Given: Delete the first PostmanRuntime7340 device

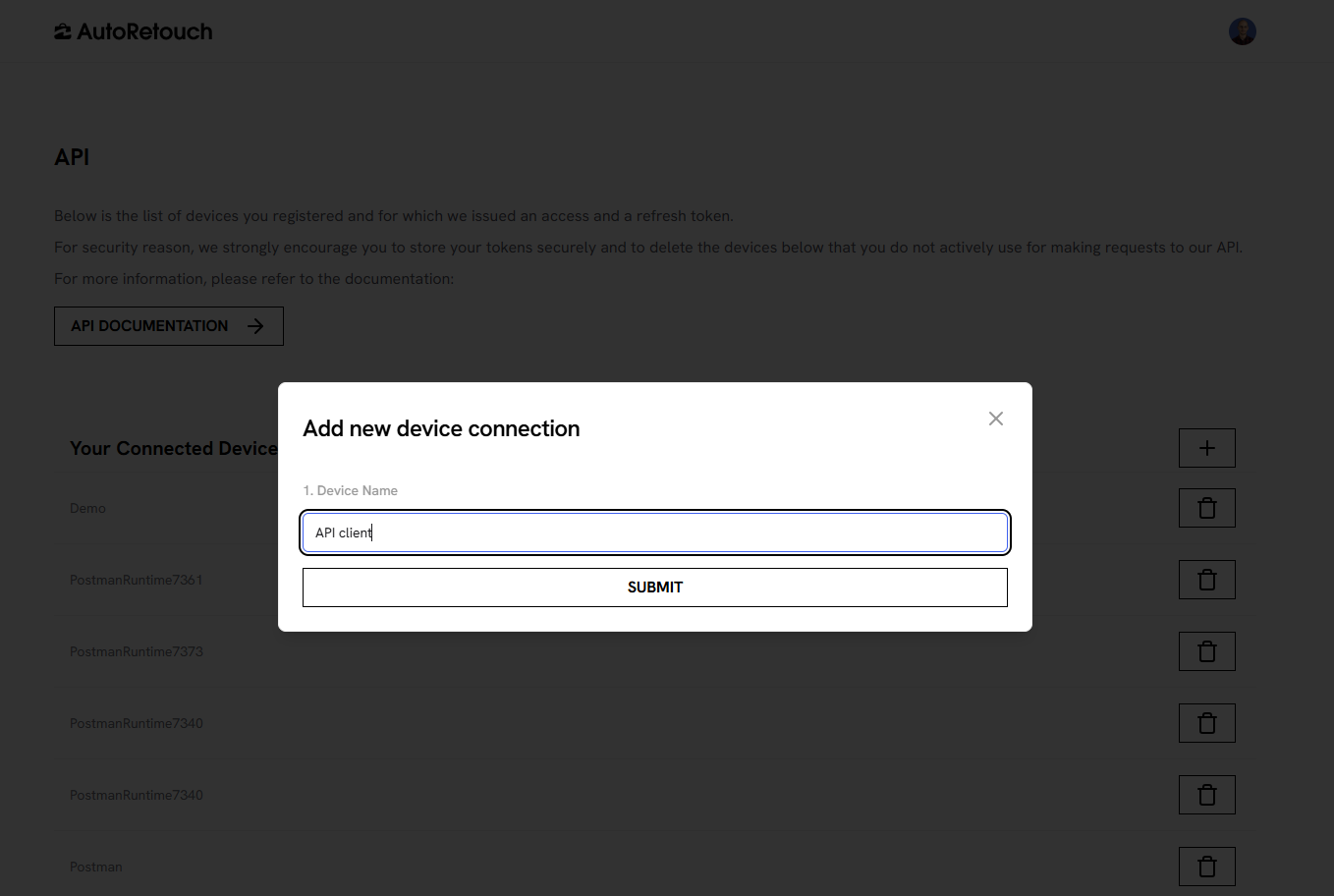Looking at the screenshot, I should (1207, 723).
